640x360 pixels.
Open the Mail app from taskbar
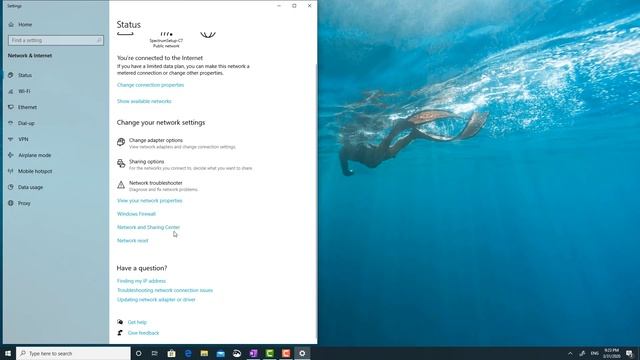pyautogui.click(x=220, y=353)
